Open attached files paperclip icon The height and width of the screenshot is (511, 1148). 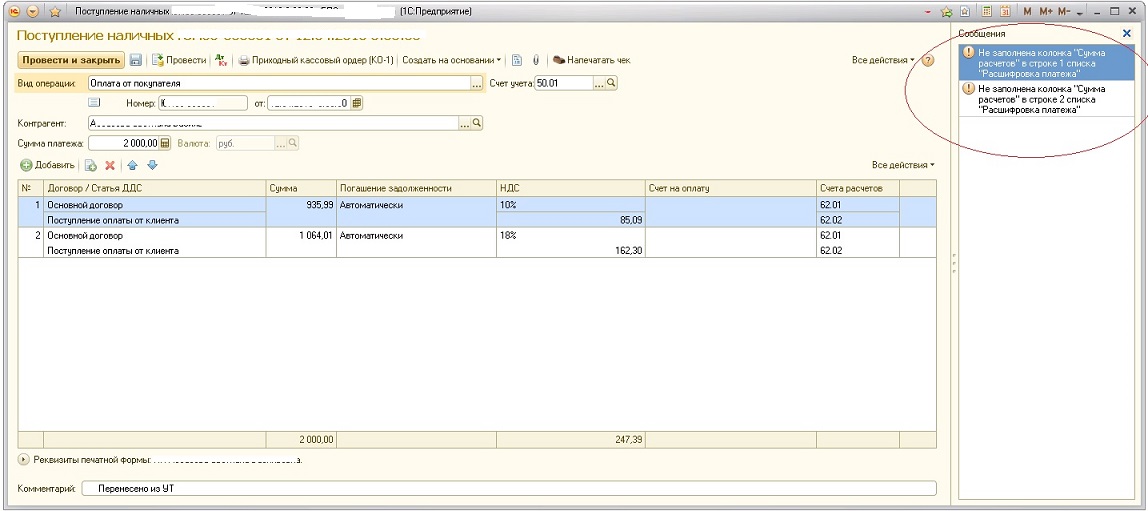tap(535, 60)
